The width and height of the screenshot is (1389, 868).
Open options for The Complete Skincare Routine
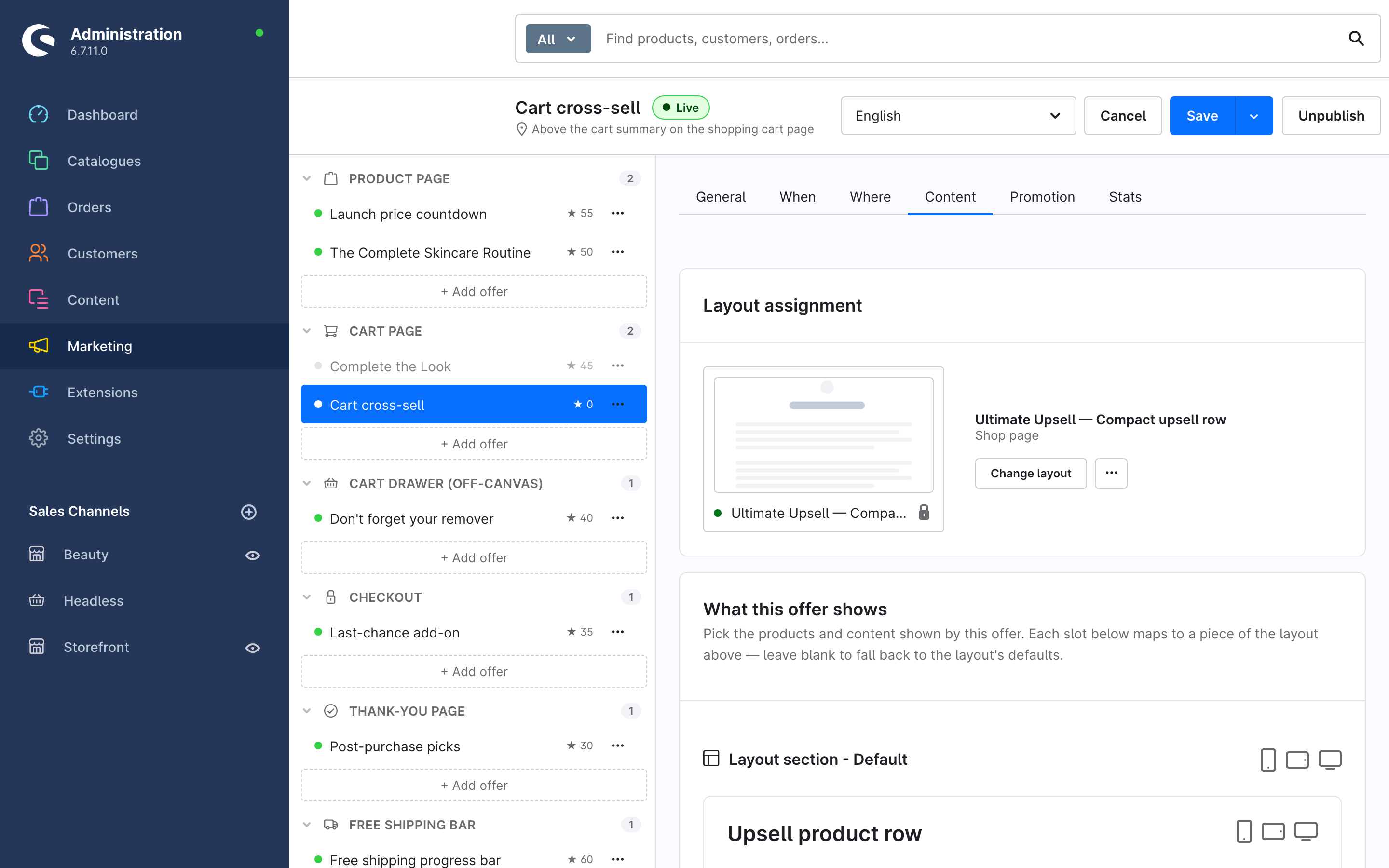tap(618, 252)
